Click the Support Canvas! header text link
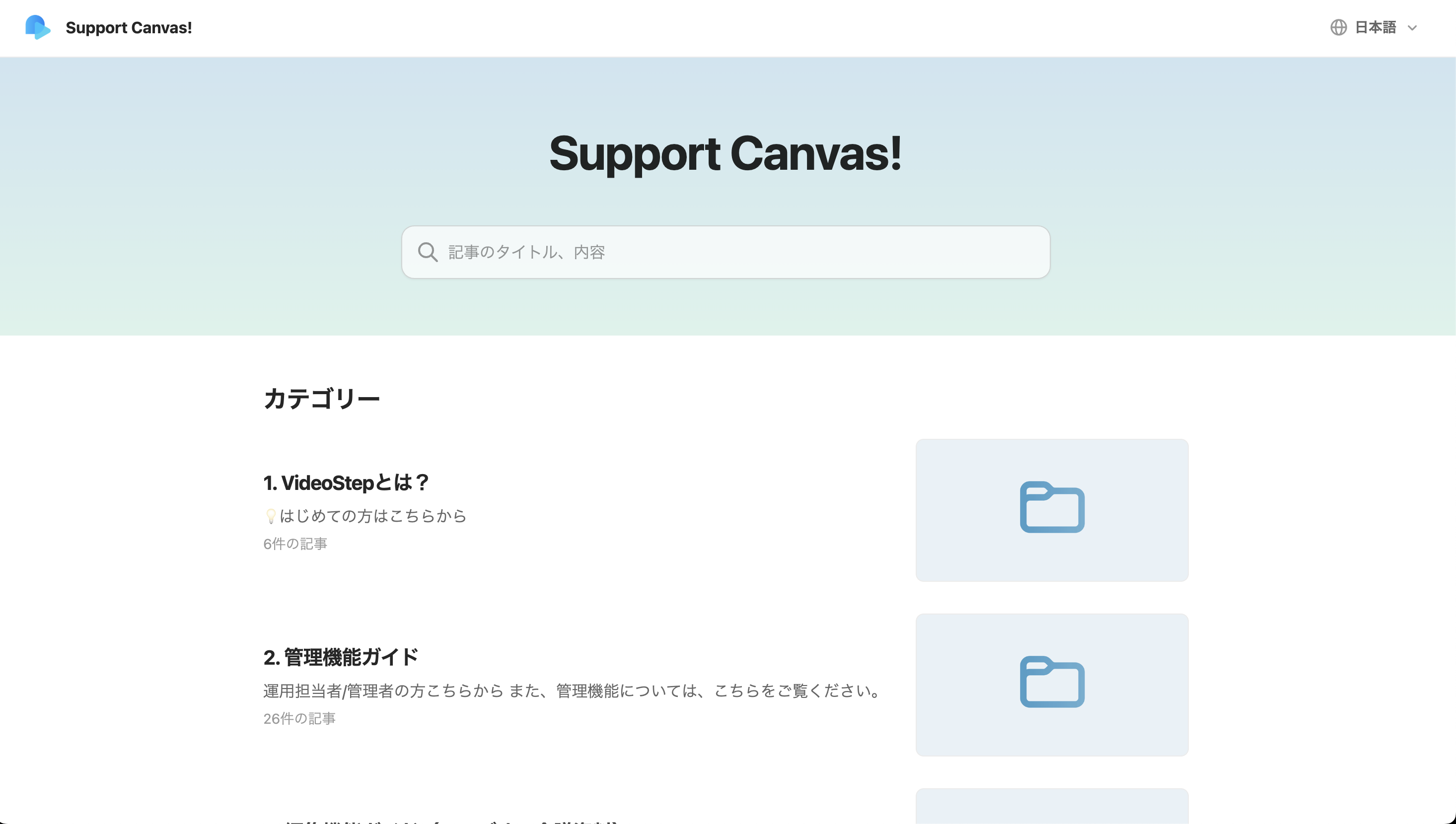Image resolution: width=1456 pixels, height=824 pixels. coord(129,28)
